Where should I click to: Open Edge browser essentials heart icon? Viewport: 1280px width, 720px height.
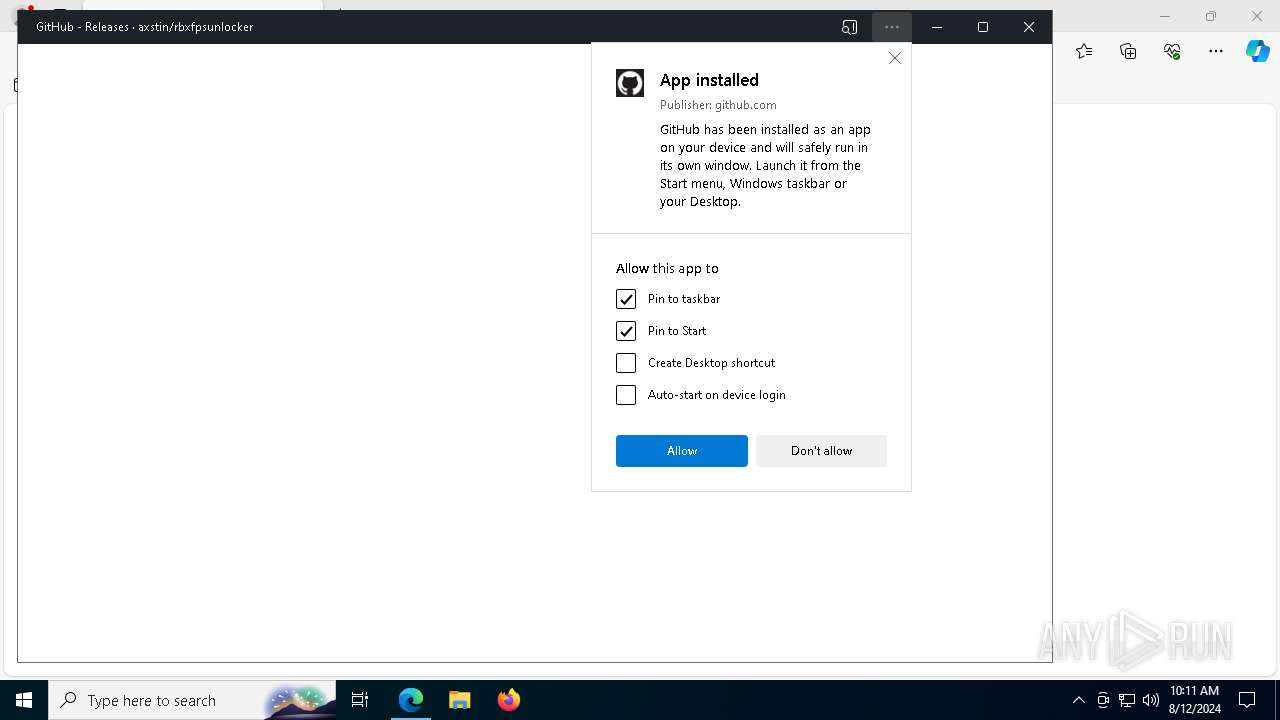click(1172, 51)
